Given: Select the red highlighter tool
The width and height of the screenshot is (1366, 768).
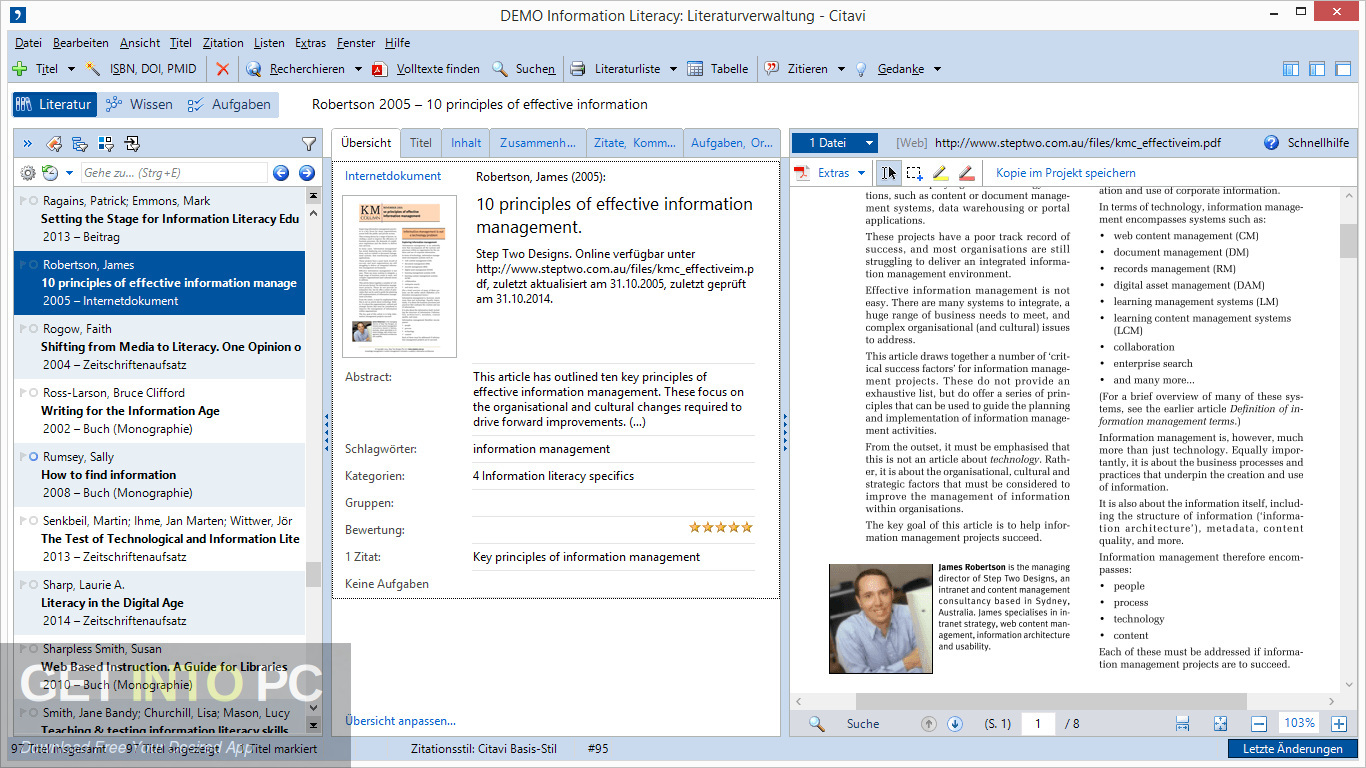Looking at the screenshot, I should pyautogui.click(x=966, y=173).
